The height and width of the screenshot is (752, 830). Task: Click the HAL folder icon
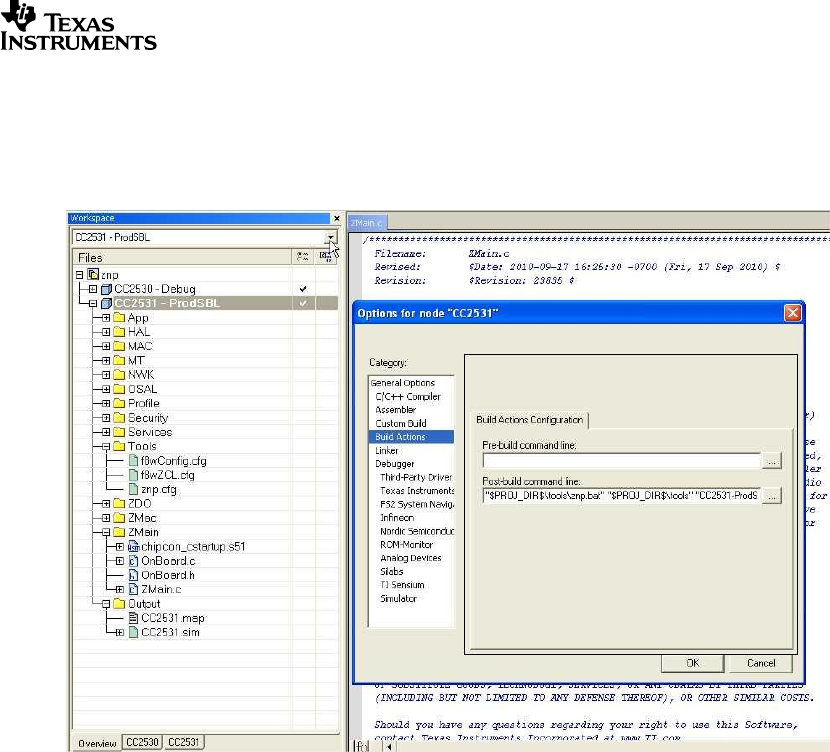point(120,332)
